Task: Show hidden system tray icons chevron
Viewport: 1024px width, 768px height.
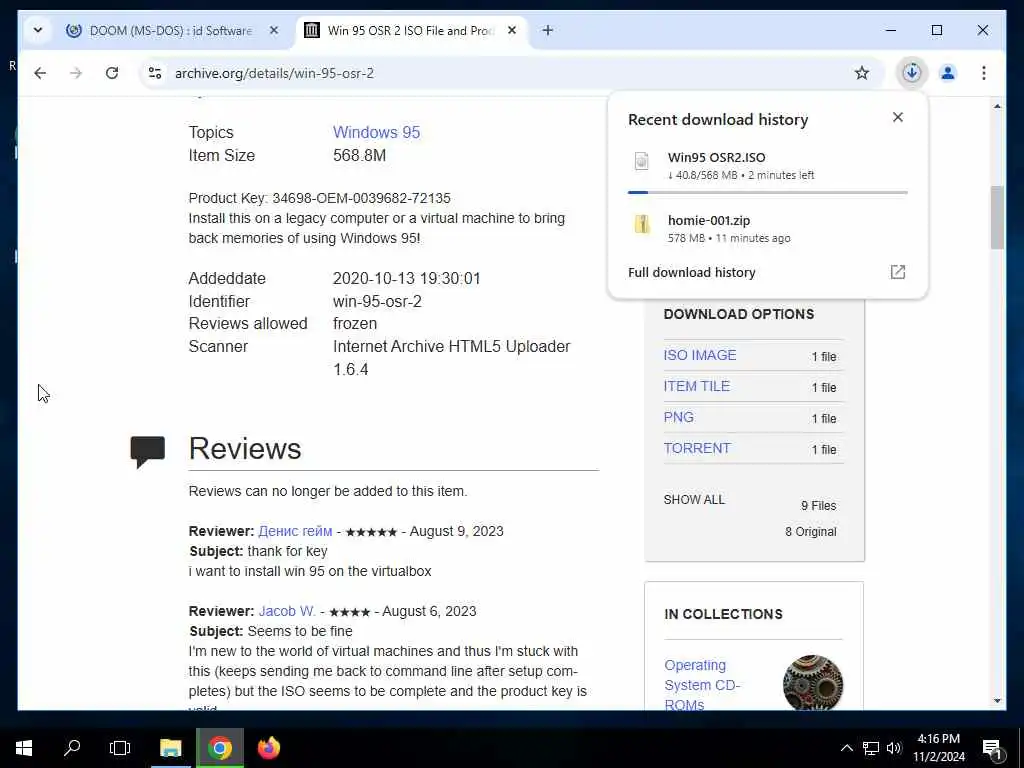Action: [846, 748]
